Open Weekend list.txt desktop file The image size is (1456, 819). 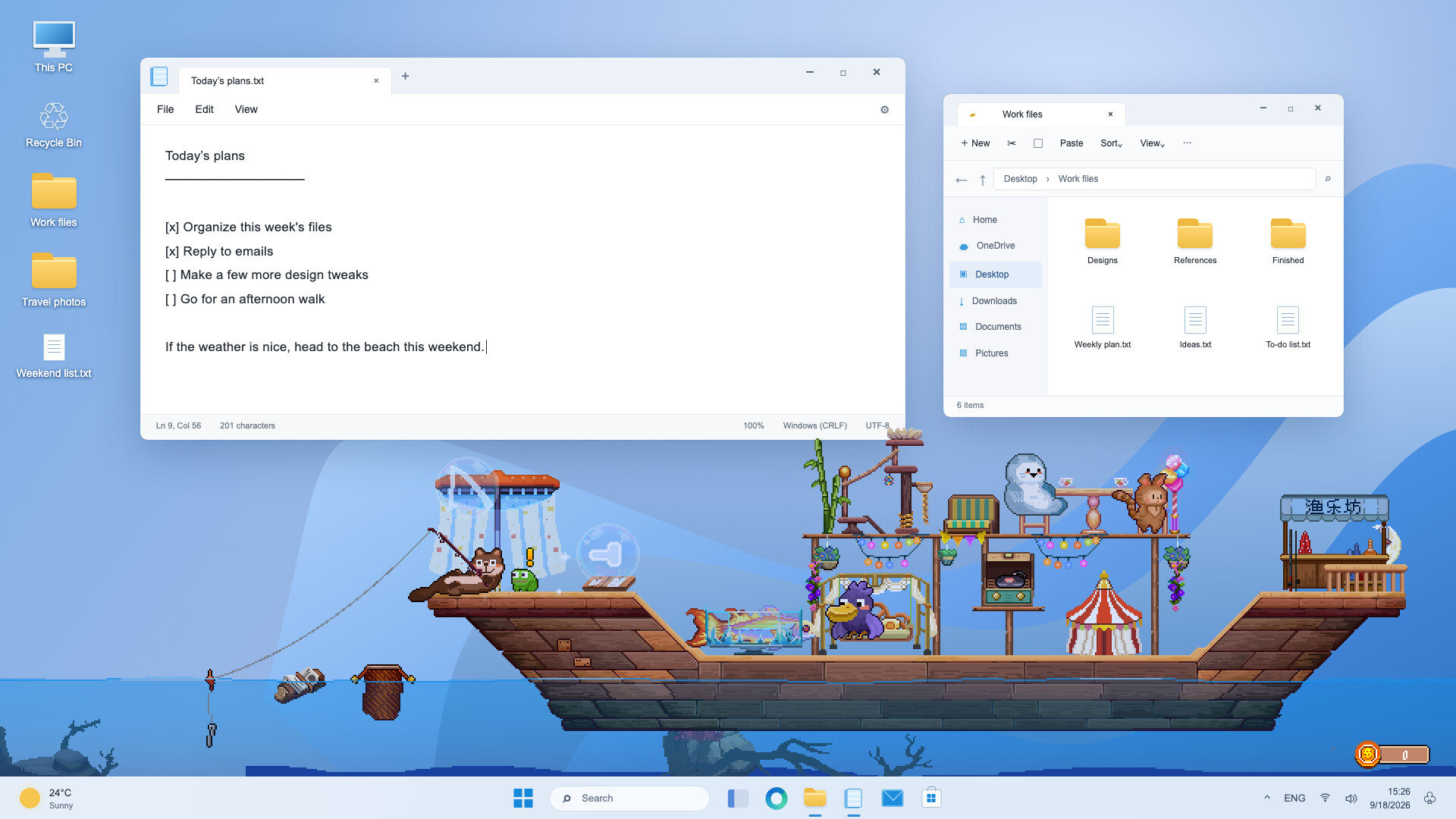coord(54,356)
